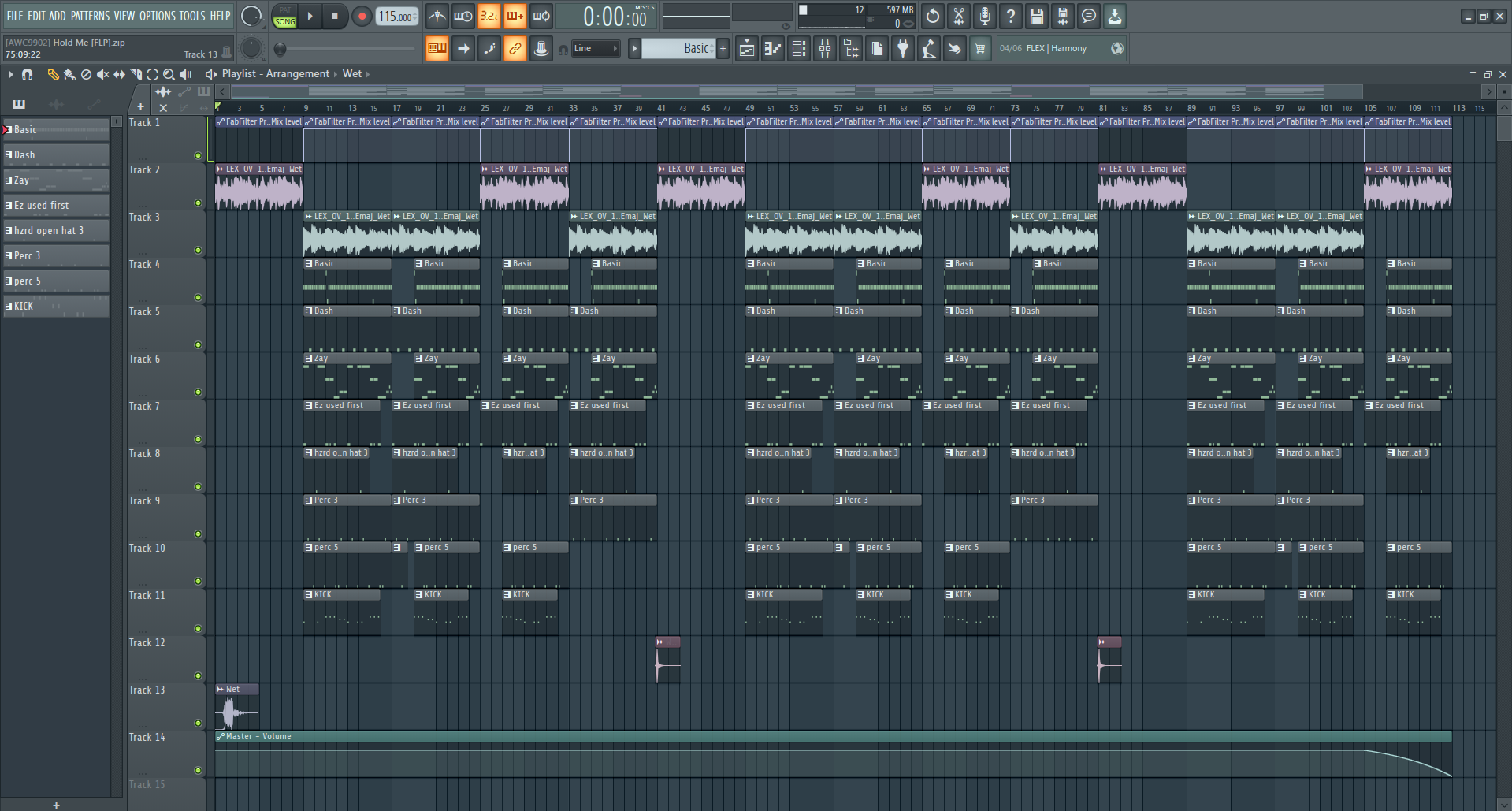Open the OPTIONS menu

158,16
